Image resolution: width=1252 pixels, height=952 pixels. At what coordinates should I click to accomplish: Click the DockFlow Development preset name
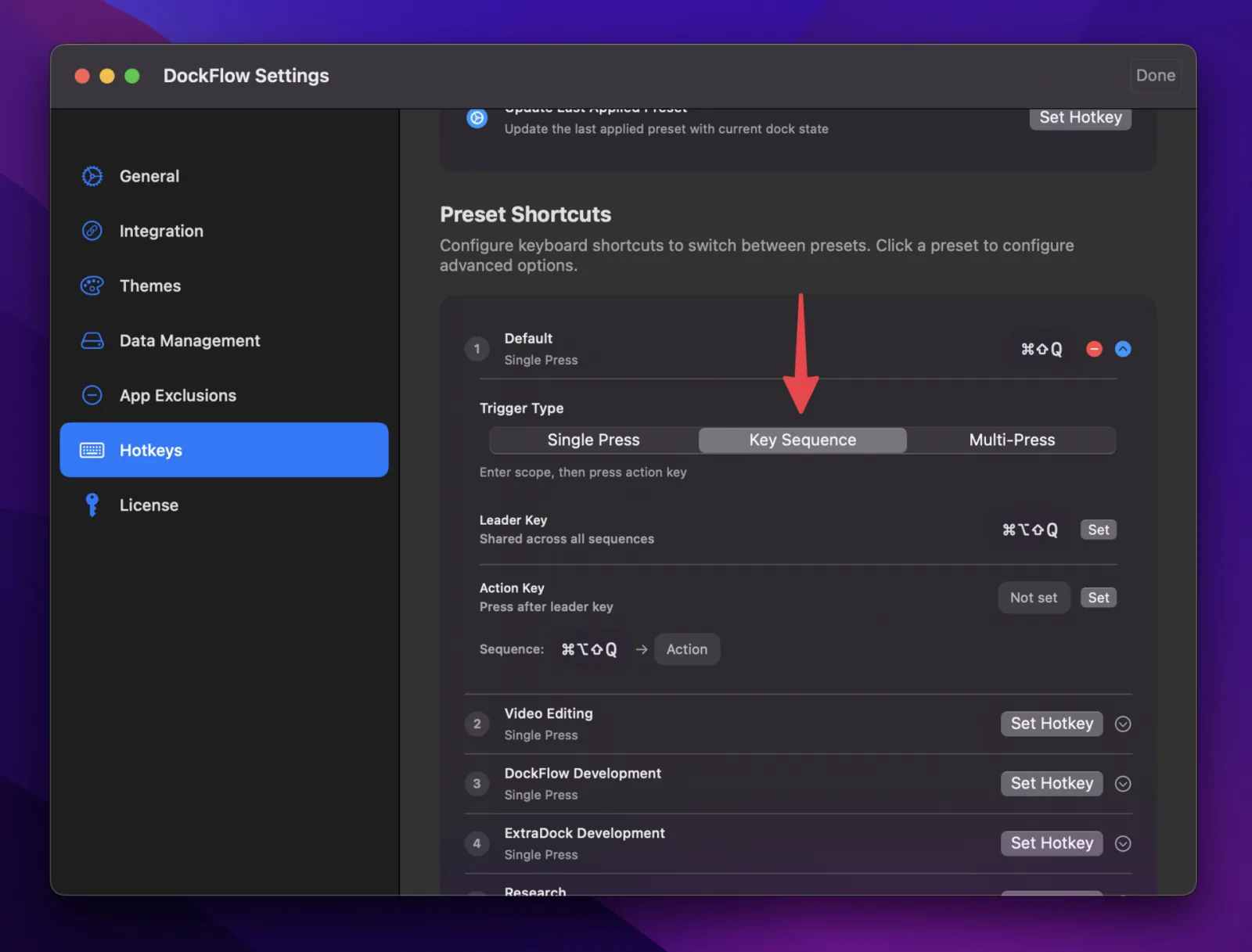coord(583,773)
